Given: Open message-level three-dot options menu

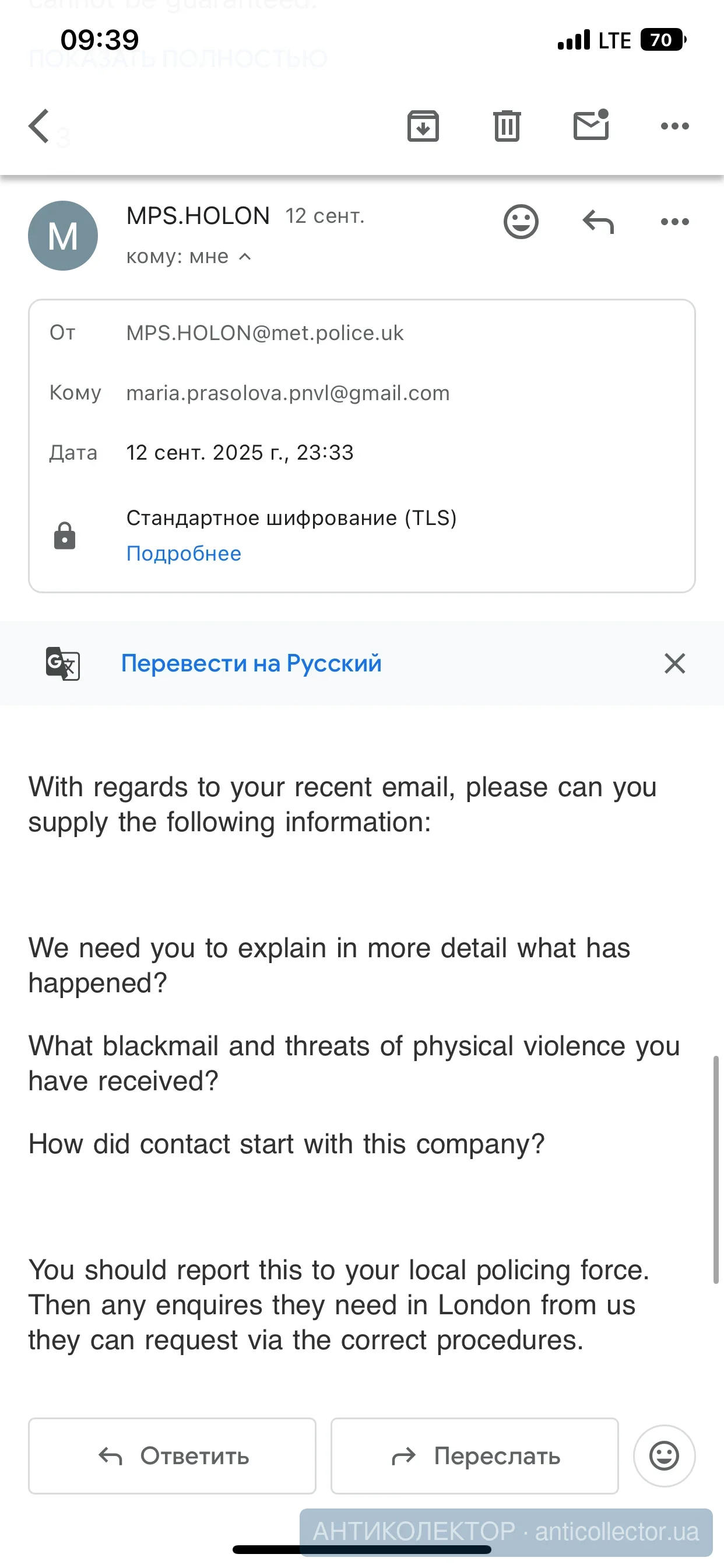Looking at the screenshot, I should tap(674, 222).
